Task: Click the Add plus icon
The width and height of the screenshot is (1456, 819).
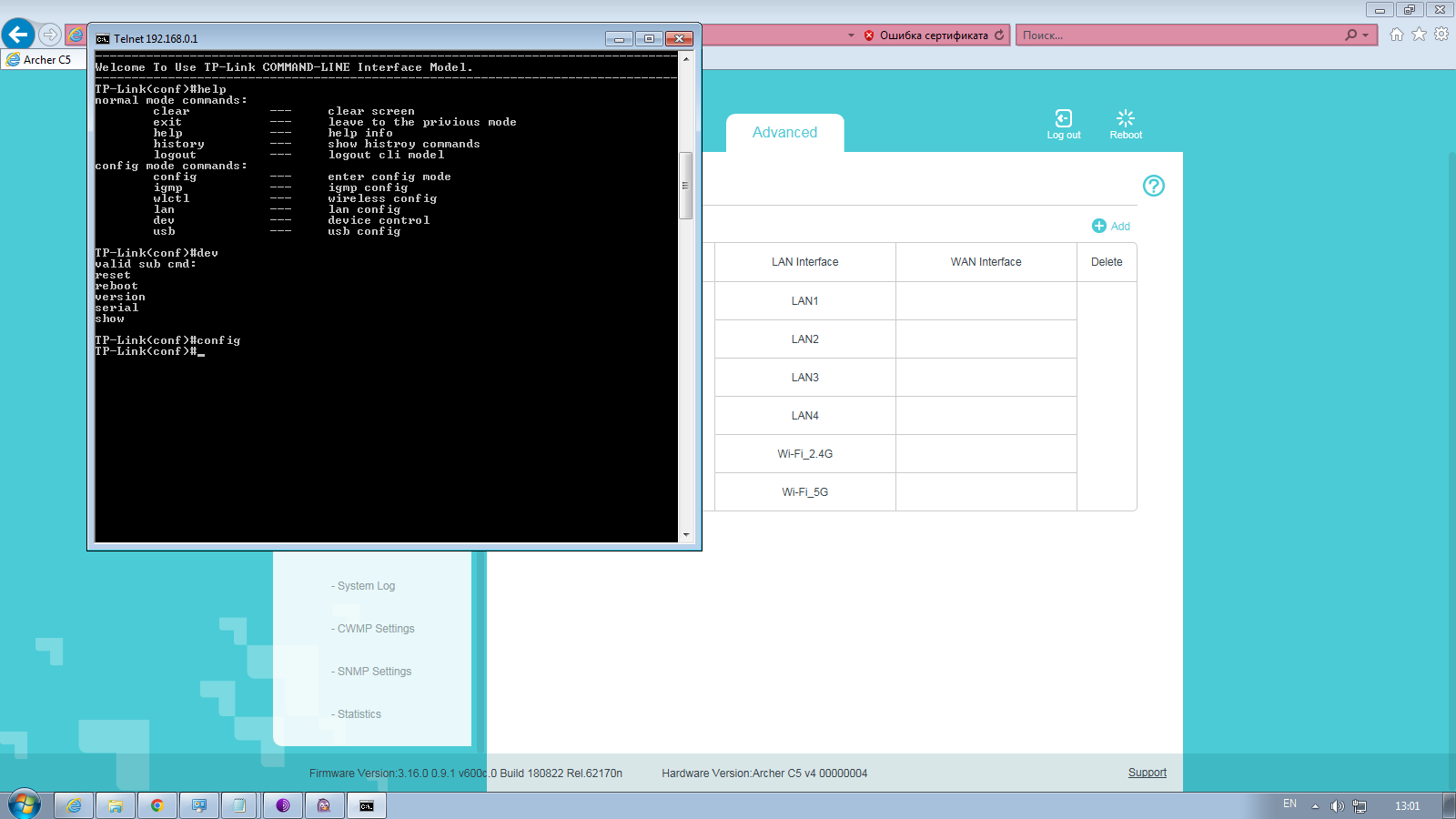Action: pos(1099,226)
